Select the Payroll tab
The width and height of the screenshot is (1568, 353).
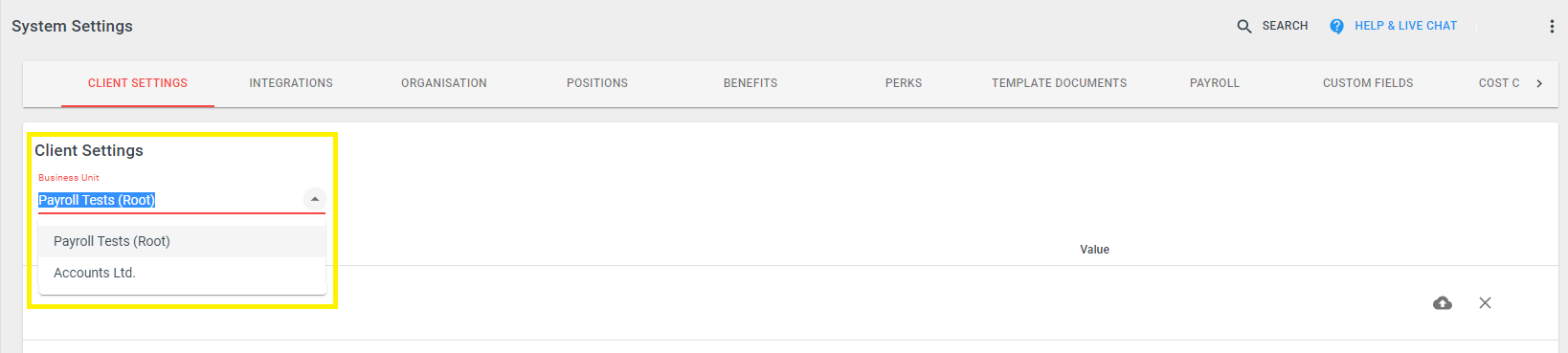tap(1215, 83)
